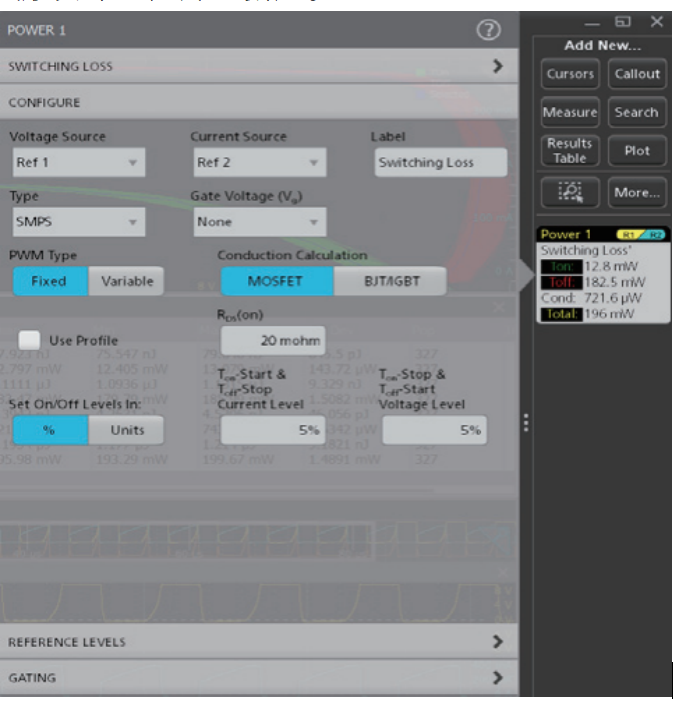
Task: Add a new Measure
Action: click(x=570, y=113)
